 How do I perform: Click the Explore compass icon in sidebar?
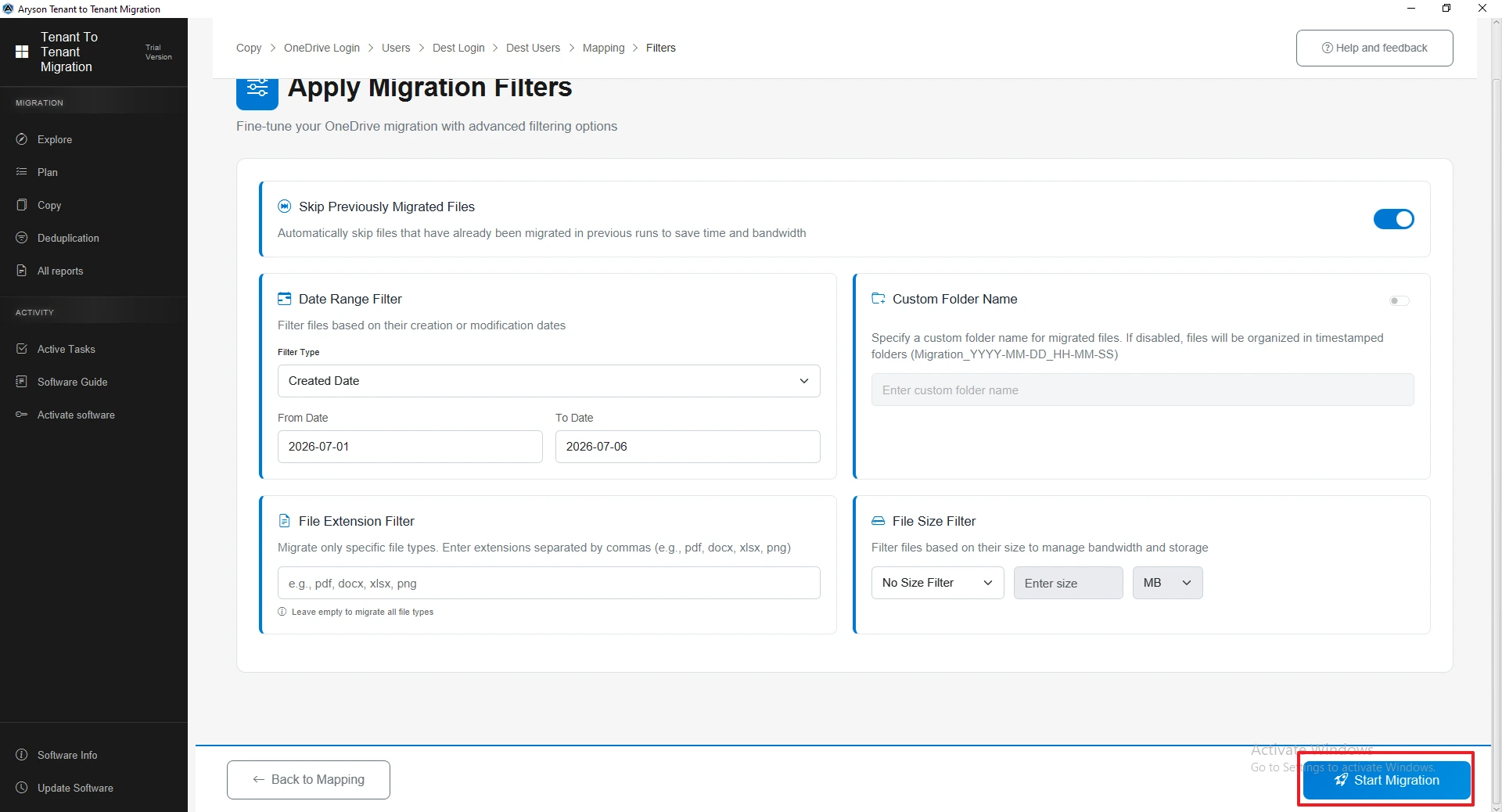22,139
